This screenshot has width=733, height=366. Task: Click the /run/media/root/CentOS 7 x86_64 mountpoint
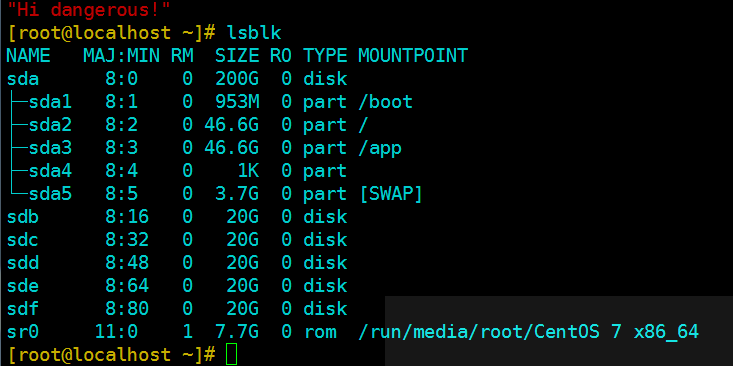(x=529, y=332)
